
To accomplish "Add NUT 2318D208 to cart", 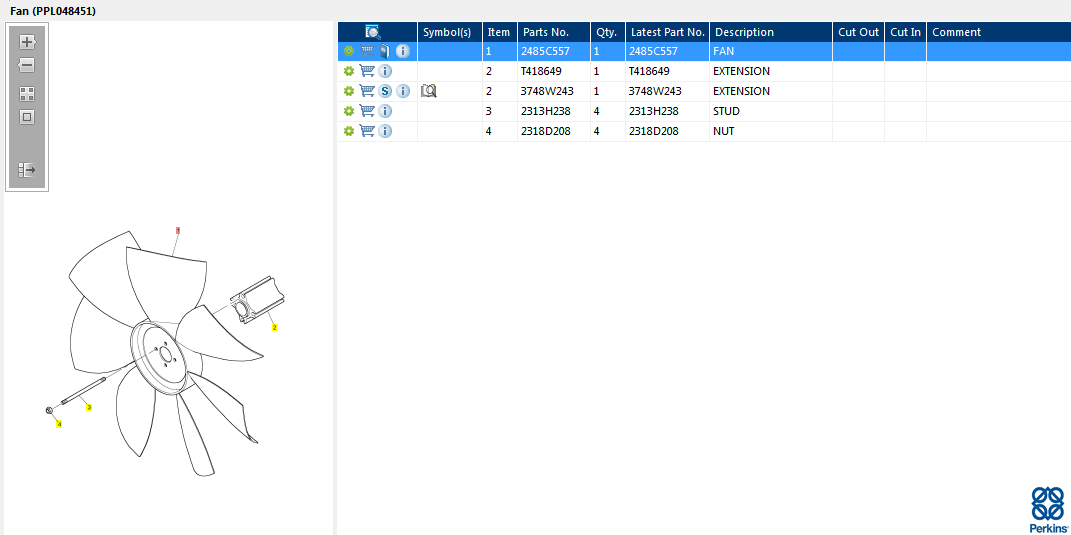I will pyautogui.click(x=367, y=131).
